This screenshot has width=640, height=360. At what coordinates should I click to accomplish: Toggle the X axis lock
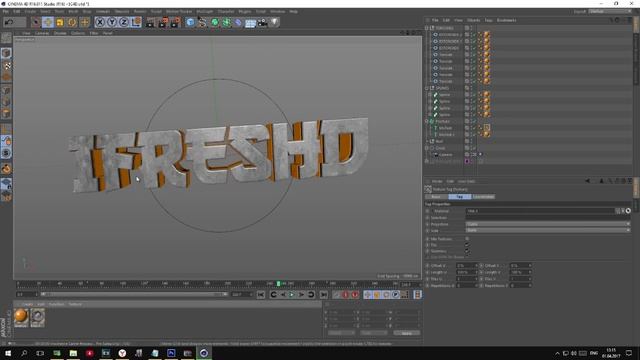100,22
